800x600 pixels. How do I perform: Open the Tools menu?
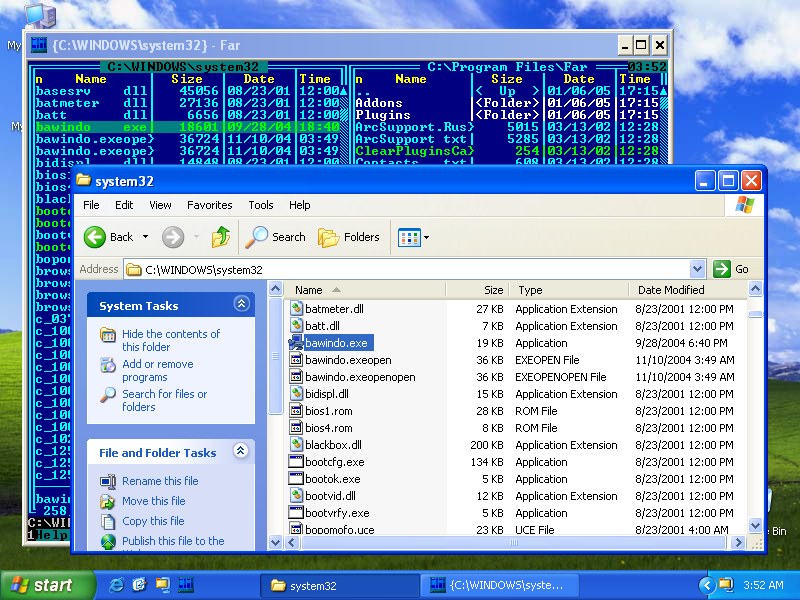coord(261,205)
